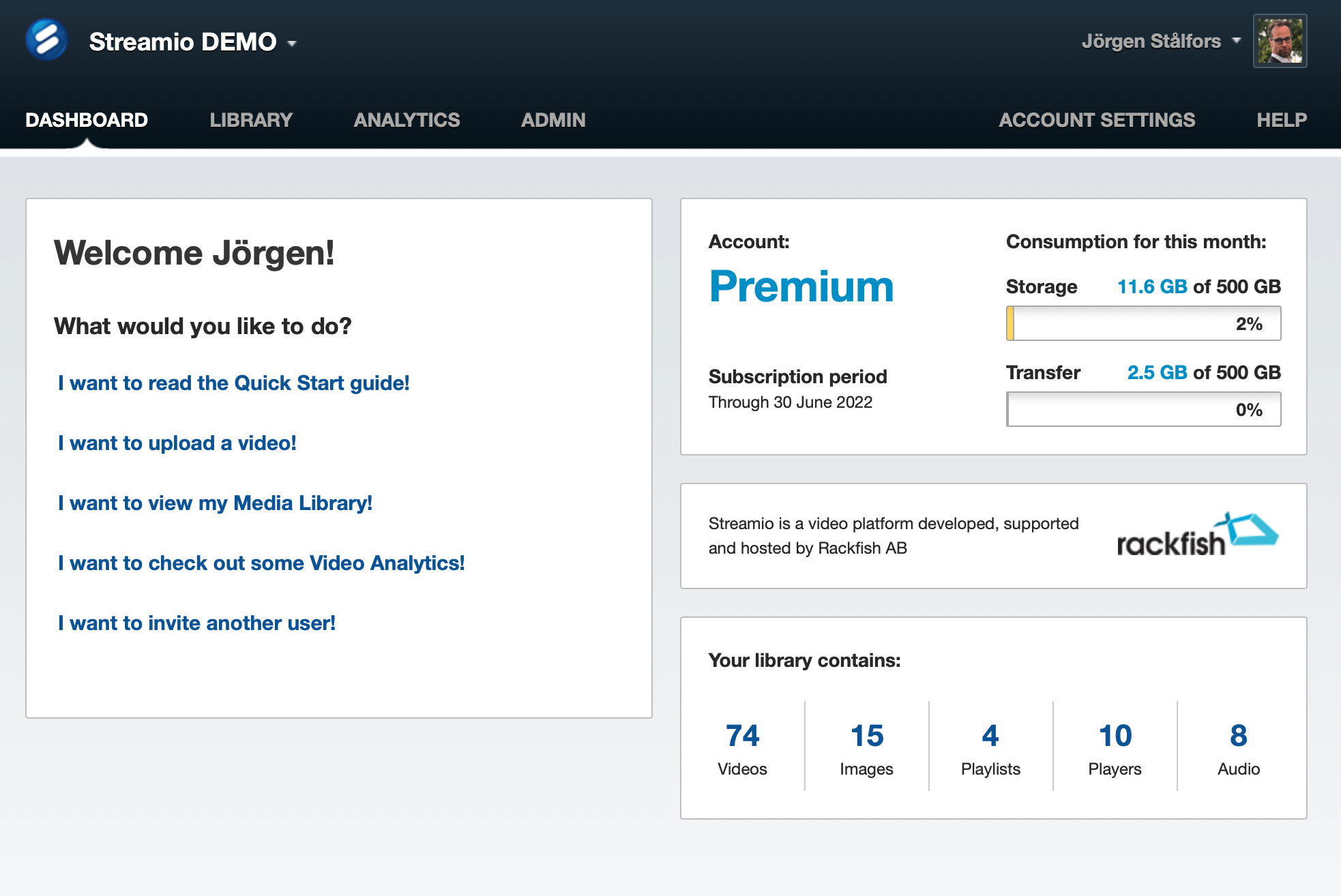Image resolution: width=1341 pixels, height=896 pixels.
Task: Open the Quick Start guide link
Action: pos(233,383)
